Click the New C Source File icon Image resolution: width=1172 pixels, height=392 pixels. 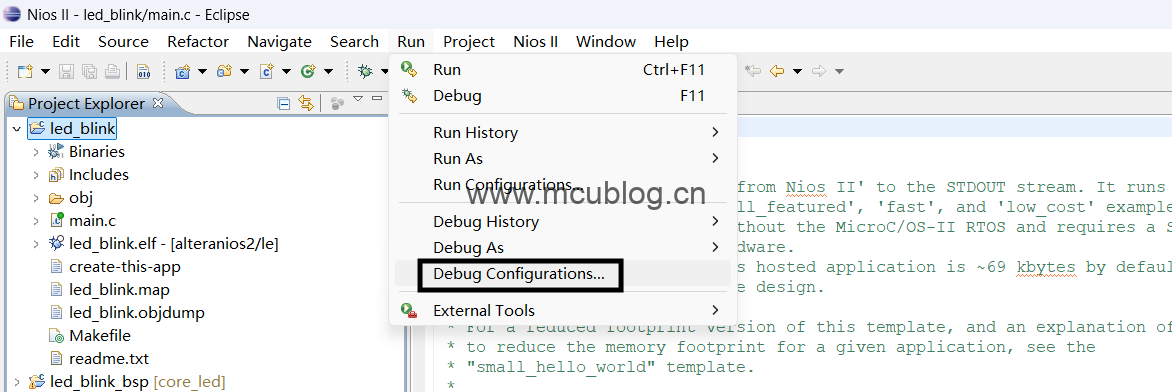[265, 72]
